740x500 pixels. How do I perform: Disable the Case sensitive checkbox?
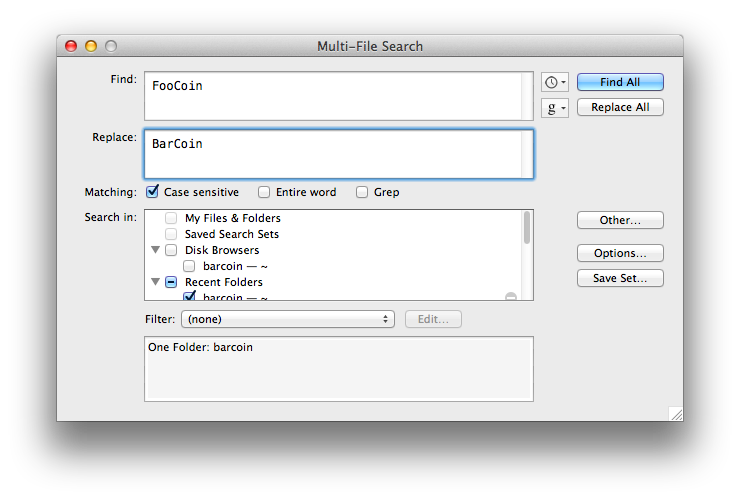(x=152, y=192)
